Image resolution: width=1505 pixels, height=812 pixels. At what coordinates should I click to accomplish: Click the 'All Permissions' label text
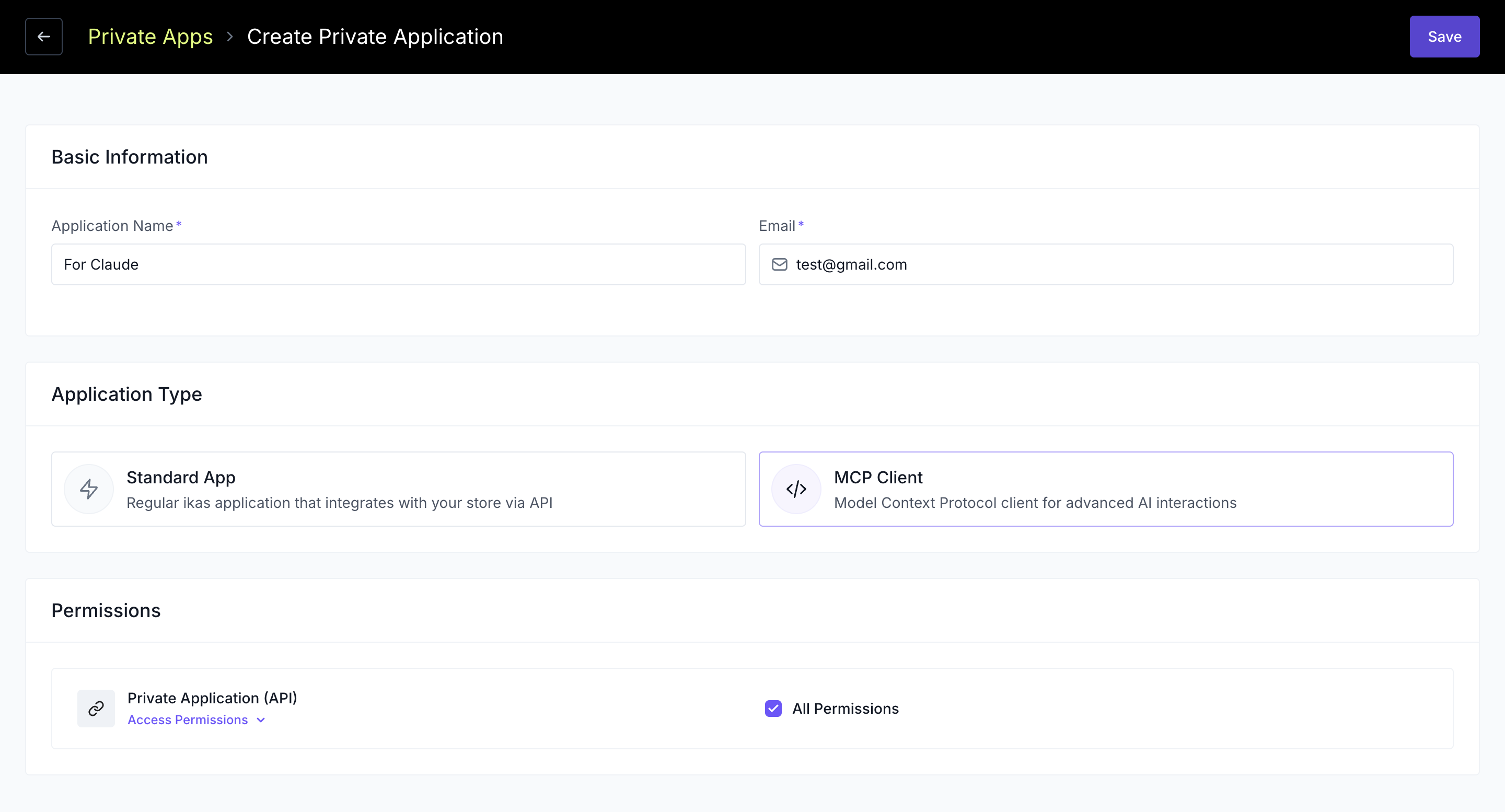coord(846,709)
